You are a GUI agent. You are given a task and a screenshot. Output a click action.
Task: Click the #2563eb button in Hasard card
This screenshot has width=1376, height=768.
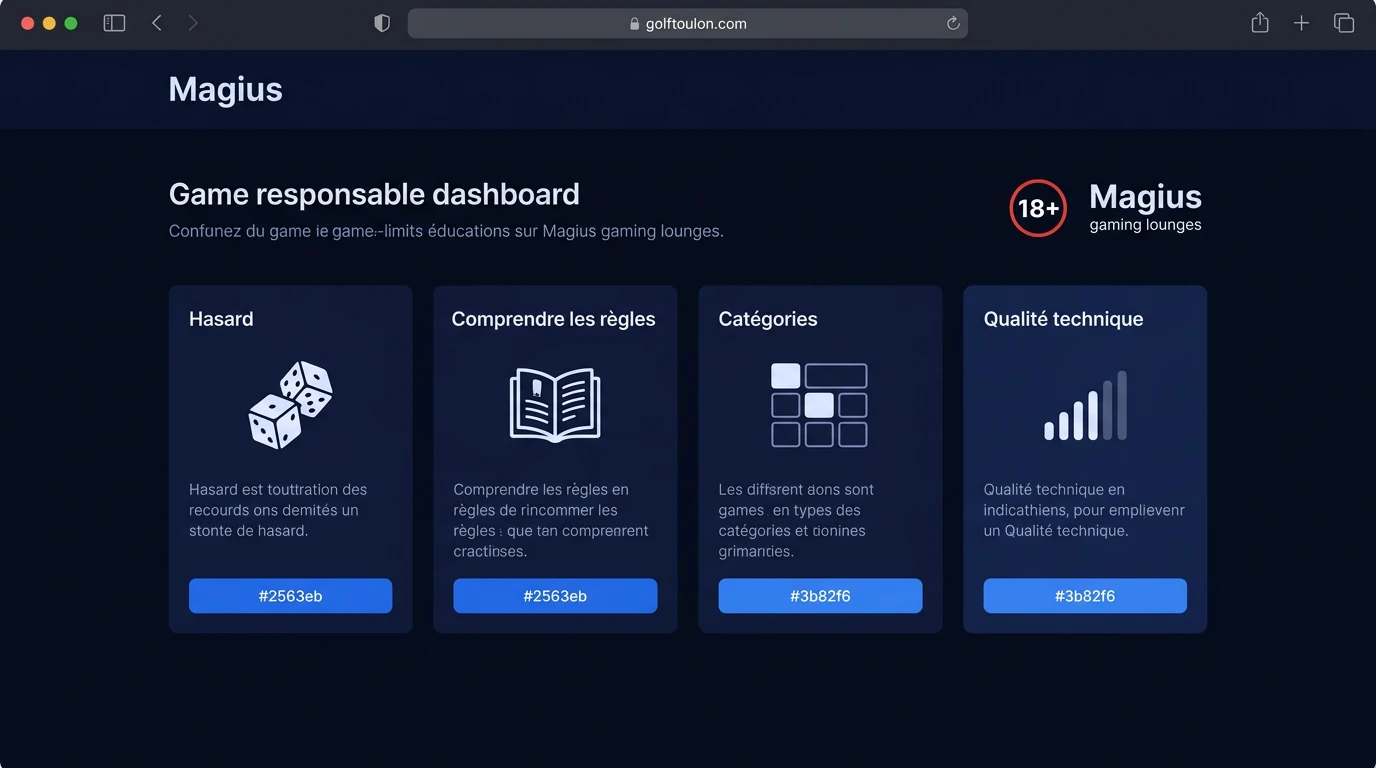click(290, 596)
